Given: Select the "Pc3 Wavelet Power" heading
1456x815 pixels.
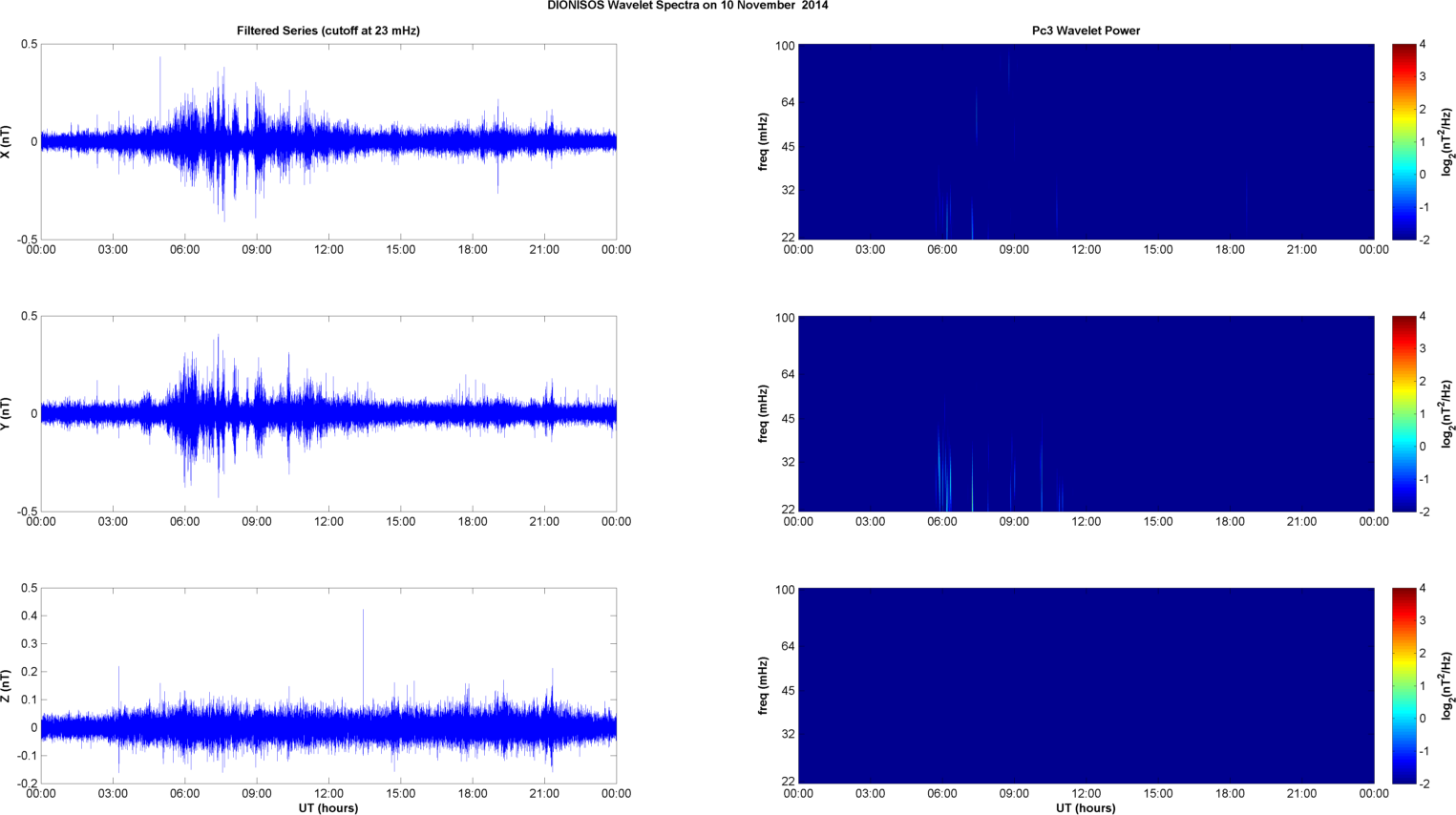Looking at the screenshot, I should (1086, 31).
